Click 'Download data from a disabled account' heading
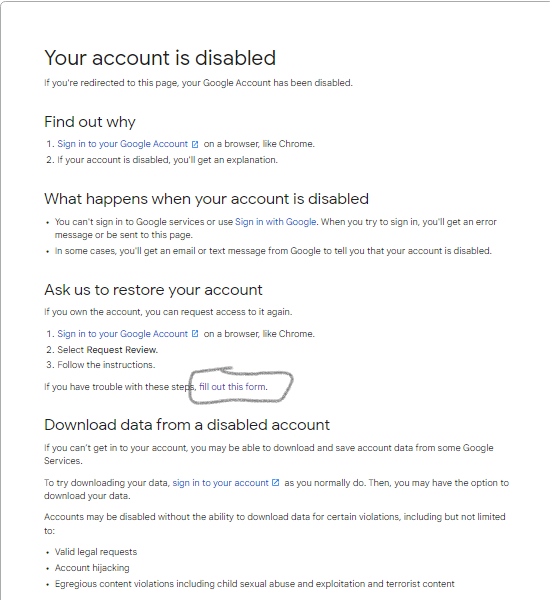 click(x=187, y=425)
